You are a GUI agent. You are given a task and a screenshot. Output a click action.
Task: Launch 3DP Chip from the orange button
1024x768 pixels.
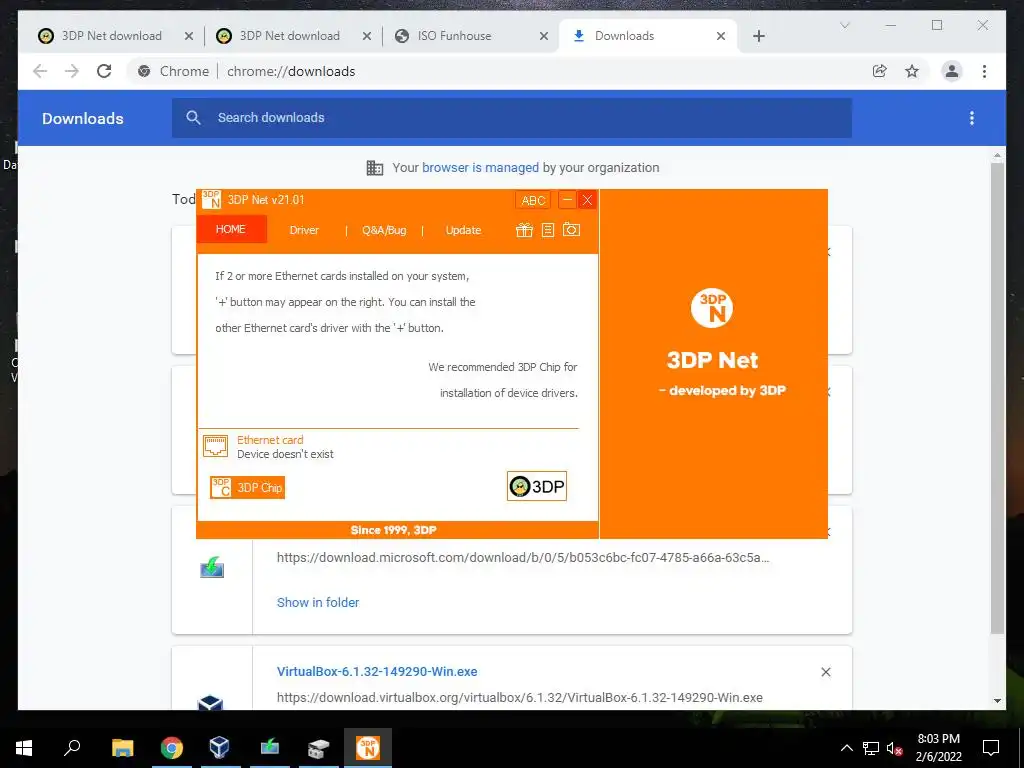click(248, 487)
